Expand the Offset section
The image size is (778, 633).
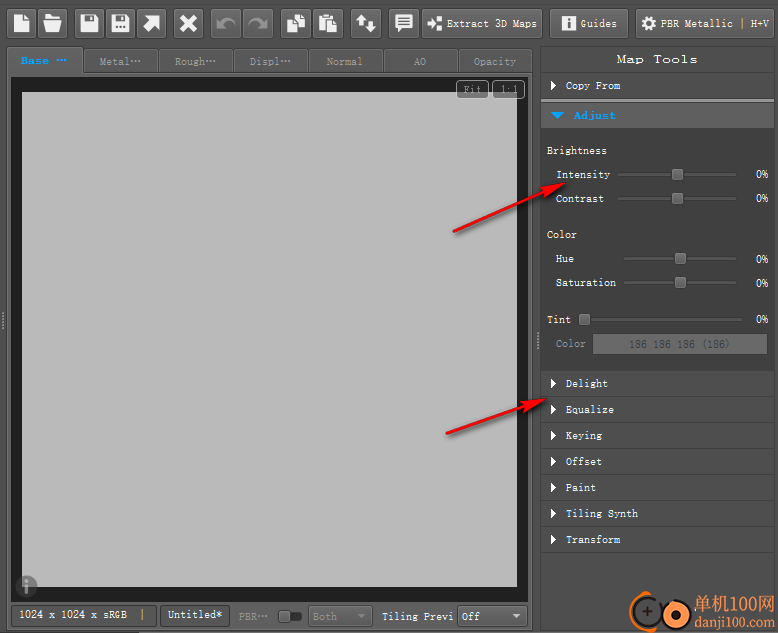657,462
